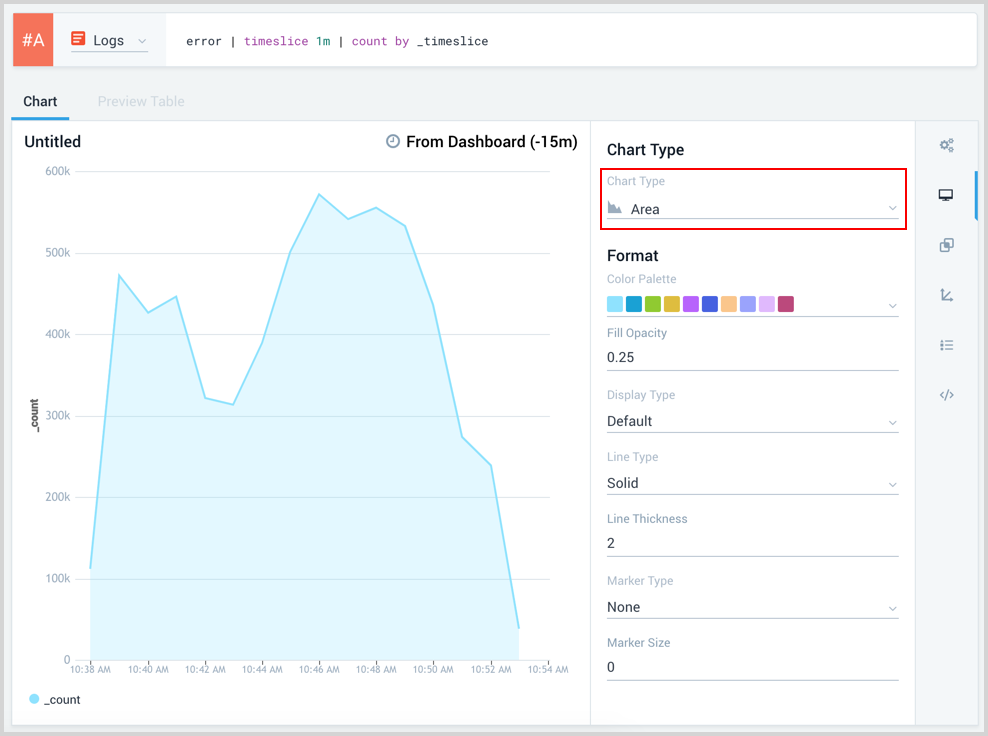Expand the Chart Type Area dropdown
This screenshot has width=988, height=736.
point(752,209)
